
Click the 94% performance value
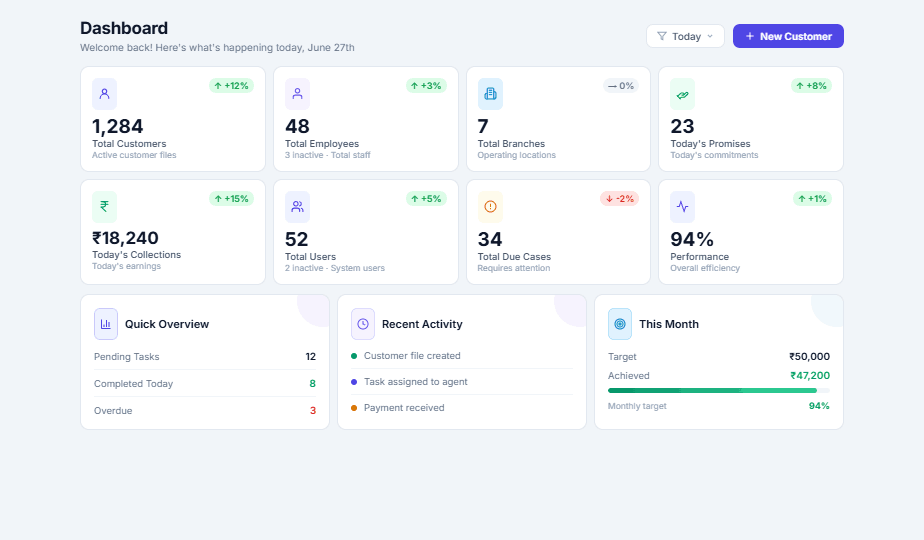692,239
